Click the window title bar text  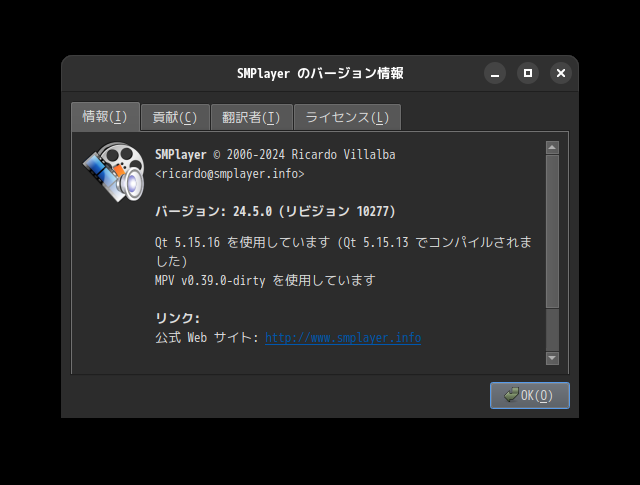click(x=320, y=73)
